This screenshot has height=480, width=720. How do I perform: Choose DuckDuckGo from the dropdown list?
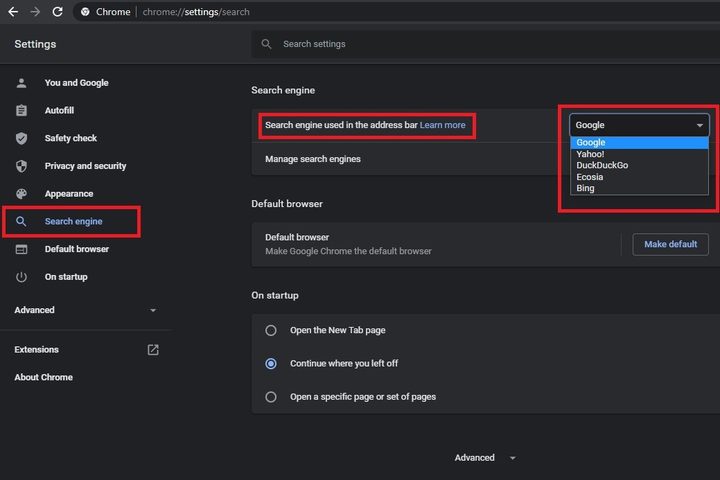[639, 165]
